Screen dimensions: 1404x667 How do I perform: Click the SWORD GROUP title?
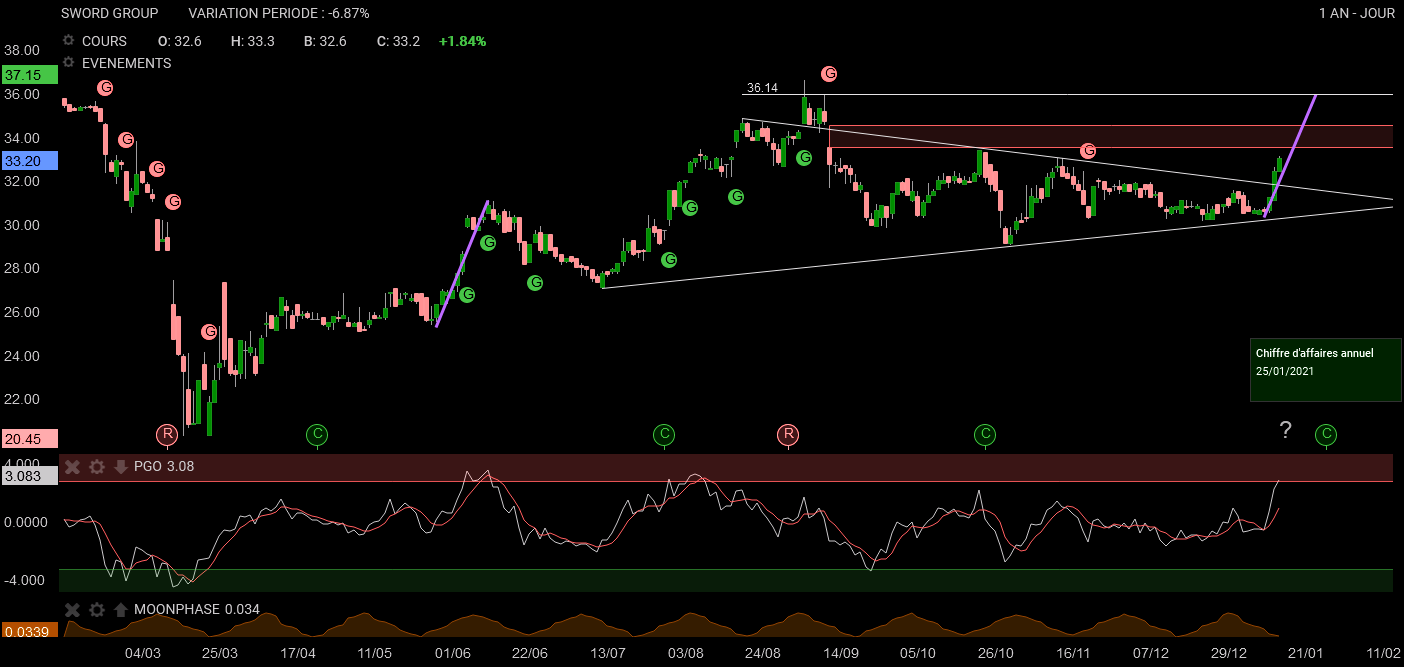coord(110,13)
